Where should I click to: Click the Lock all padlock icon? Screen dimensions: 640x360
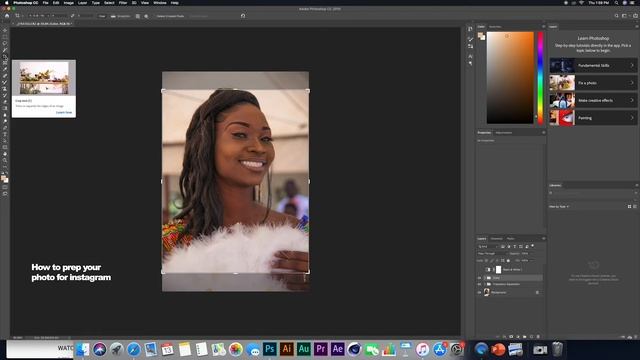[x=508, y=260]
